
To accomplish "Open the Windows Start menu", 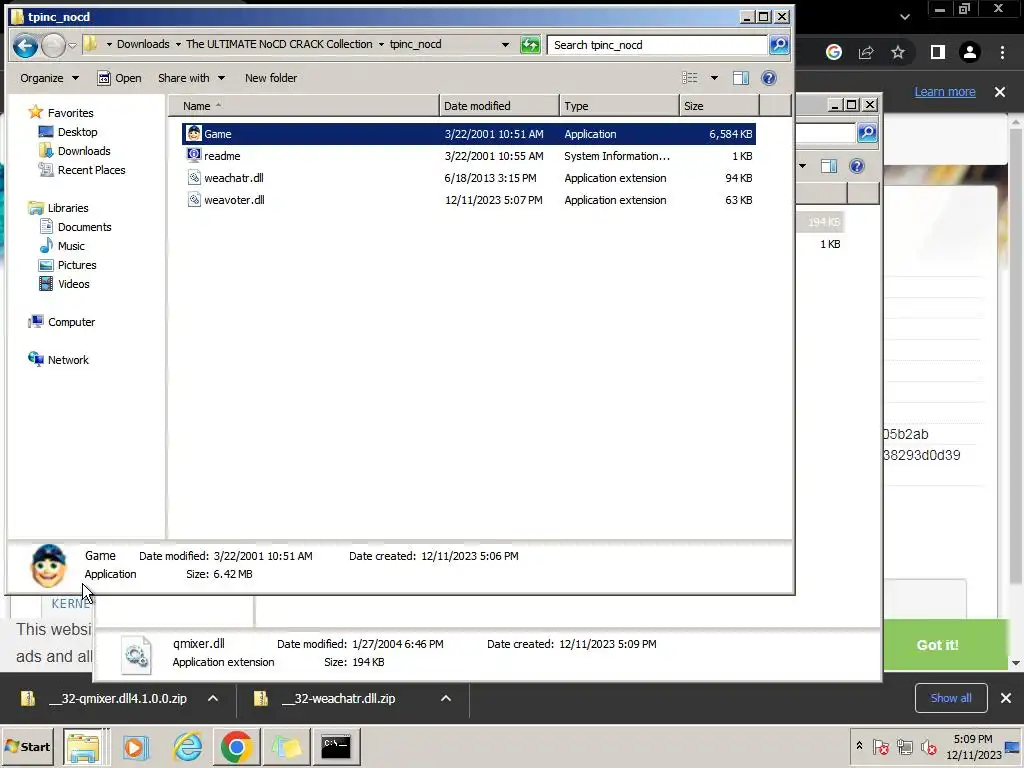I will tap(27, 746).
